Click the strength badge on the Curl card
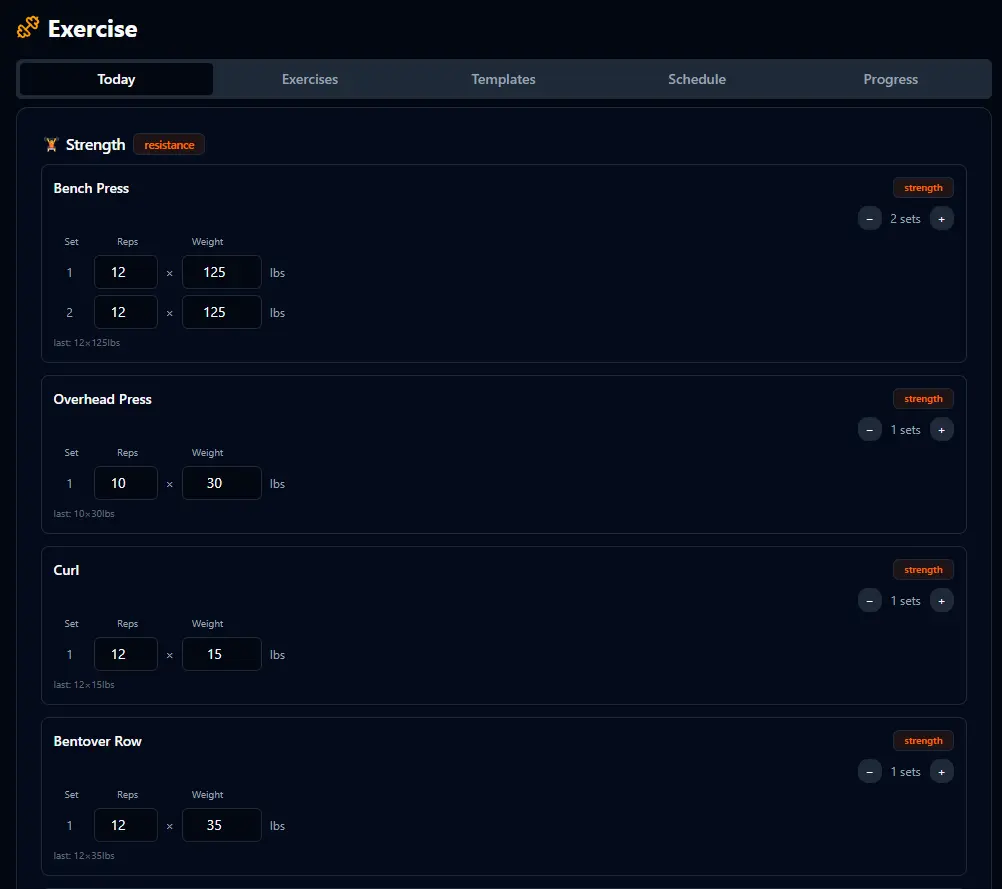 coord(923,569)
